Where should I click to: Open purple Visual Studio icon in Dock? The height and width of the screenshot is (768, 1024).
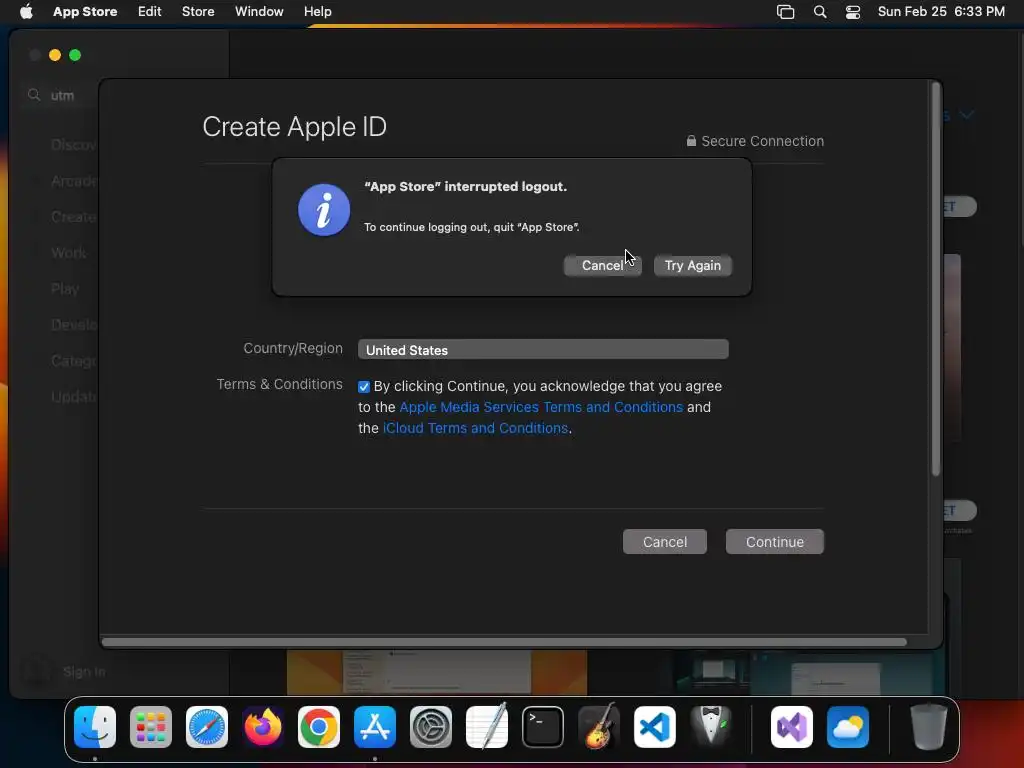[x=792, y=727]
